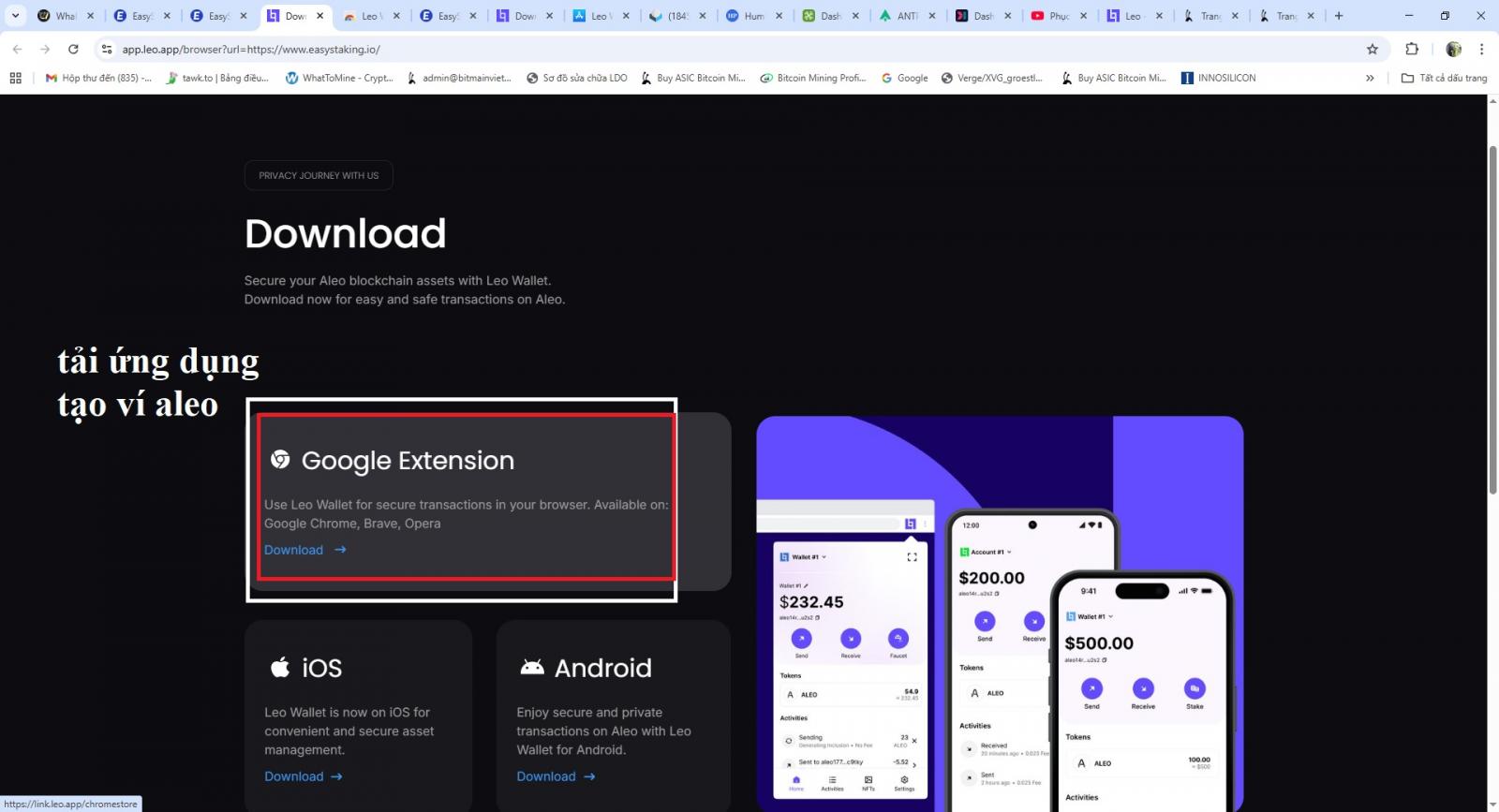Click the scrollbar down arrow
1499x812 pixels.
(1493, 805)
